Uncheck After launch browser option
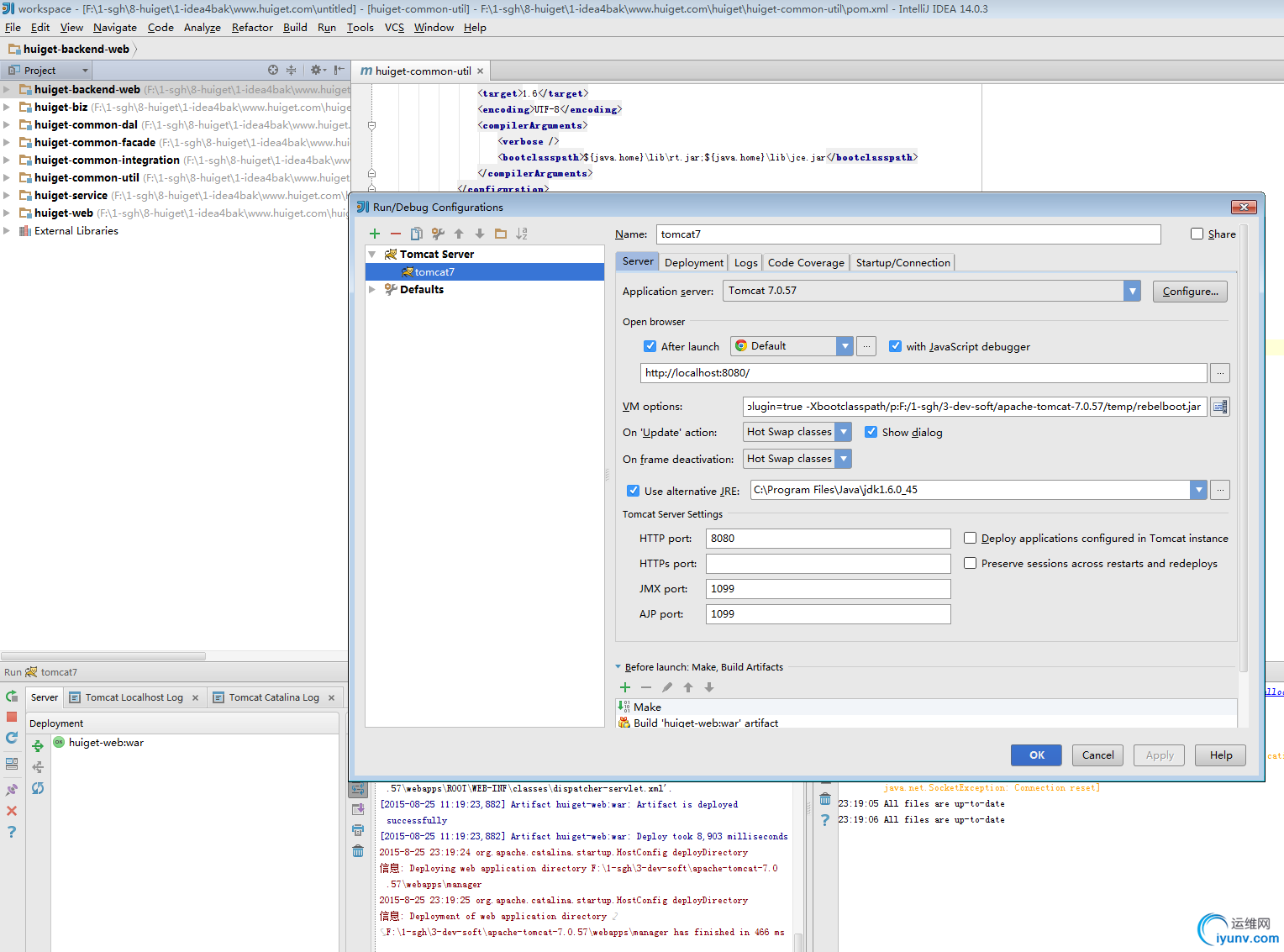 (650, 346)
